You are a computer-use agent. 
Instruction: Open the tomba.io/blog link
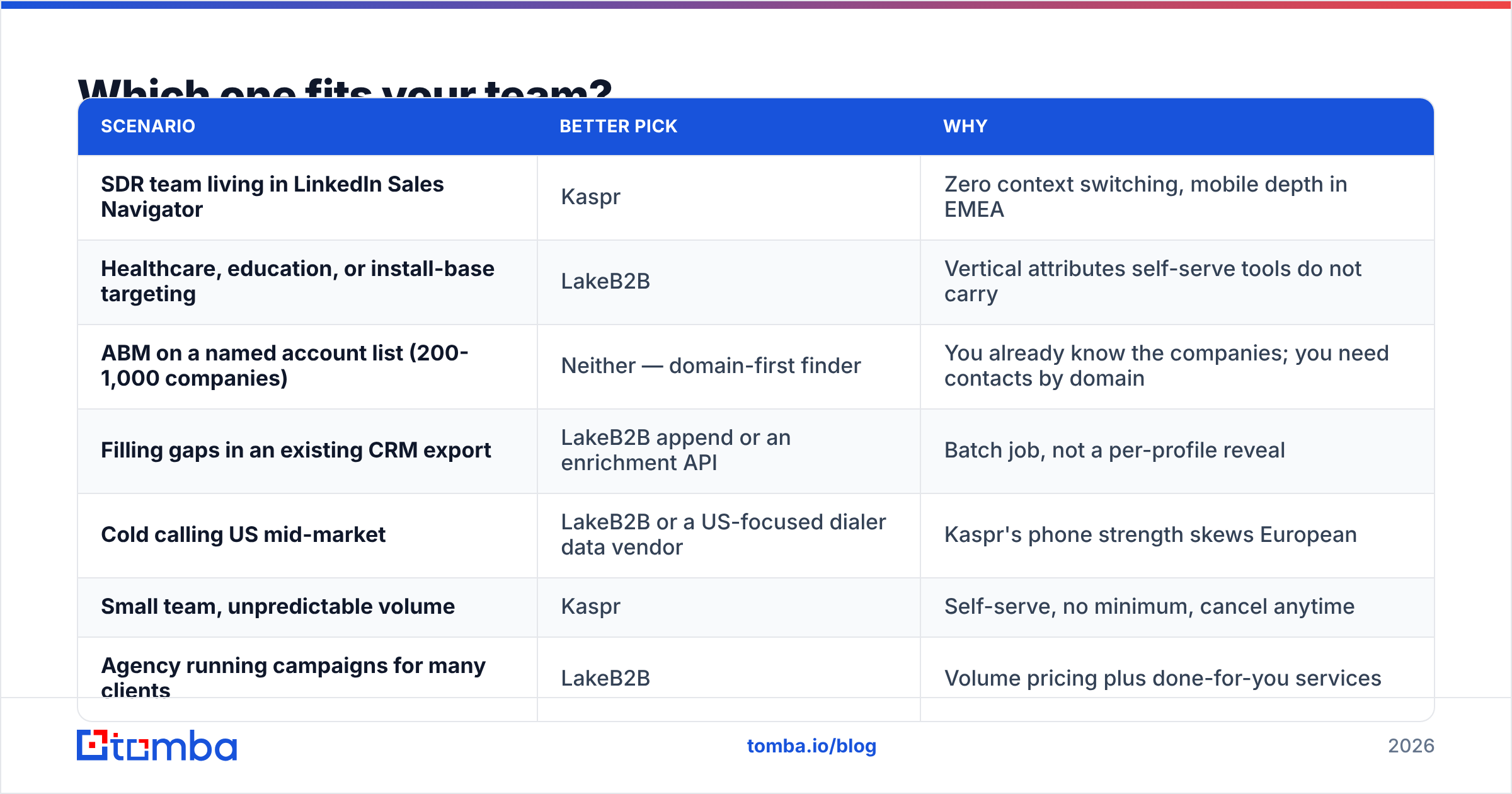coord(811,746)
